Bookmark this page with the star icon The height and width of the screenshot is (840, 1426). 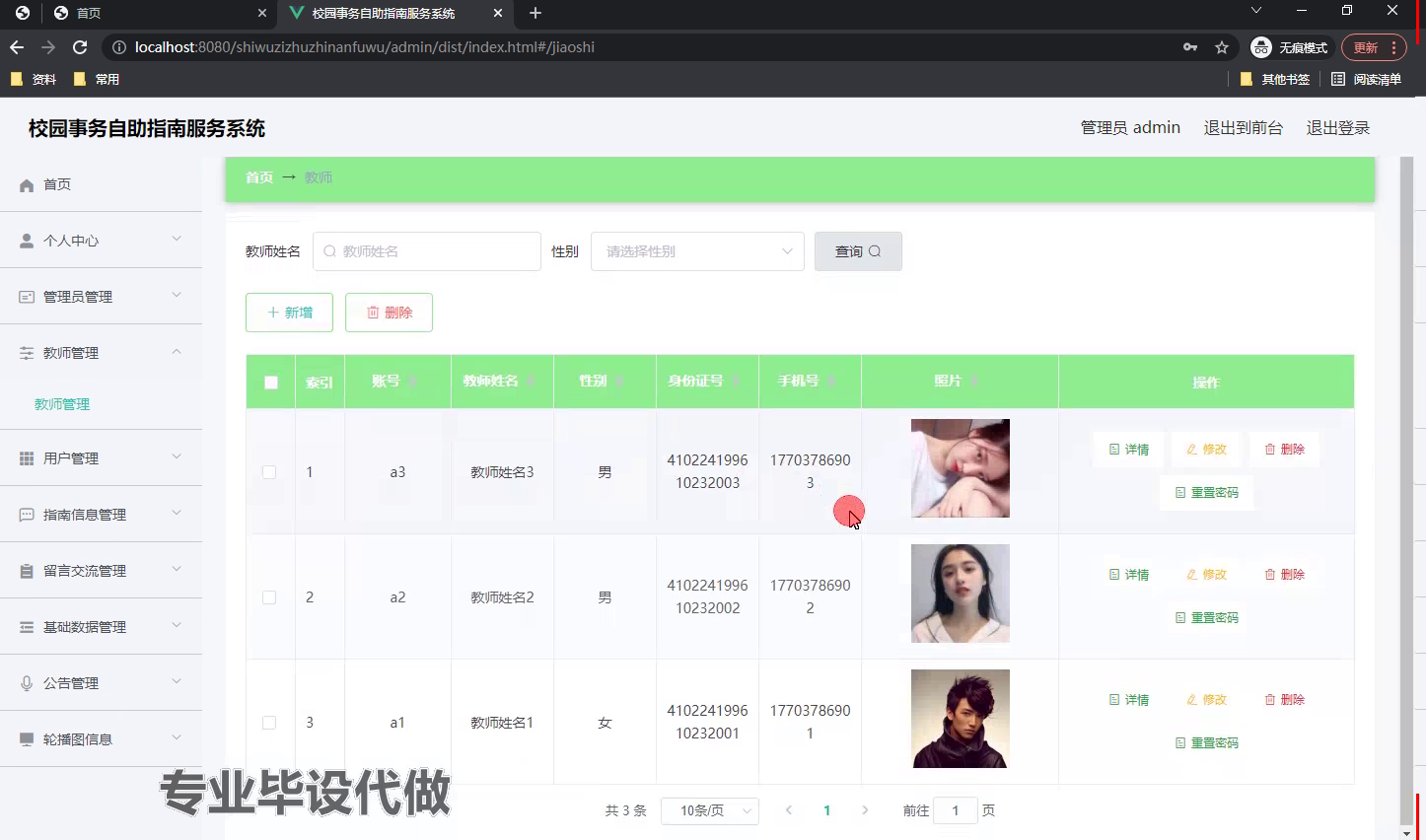(1222, 47)
